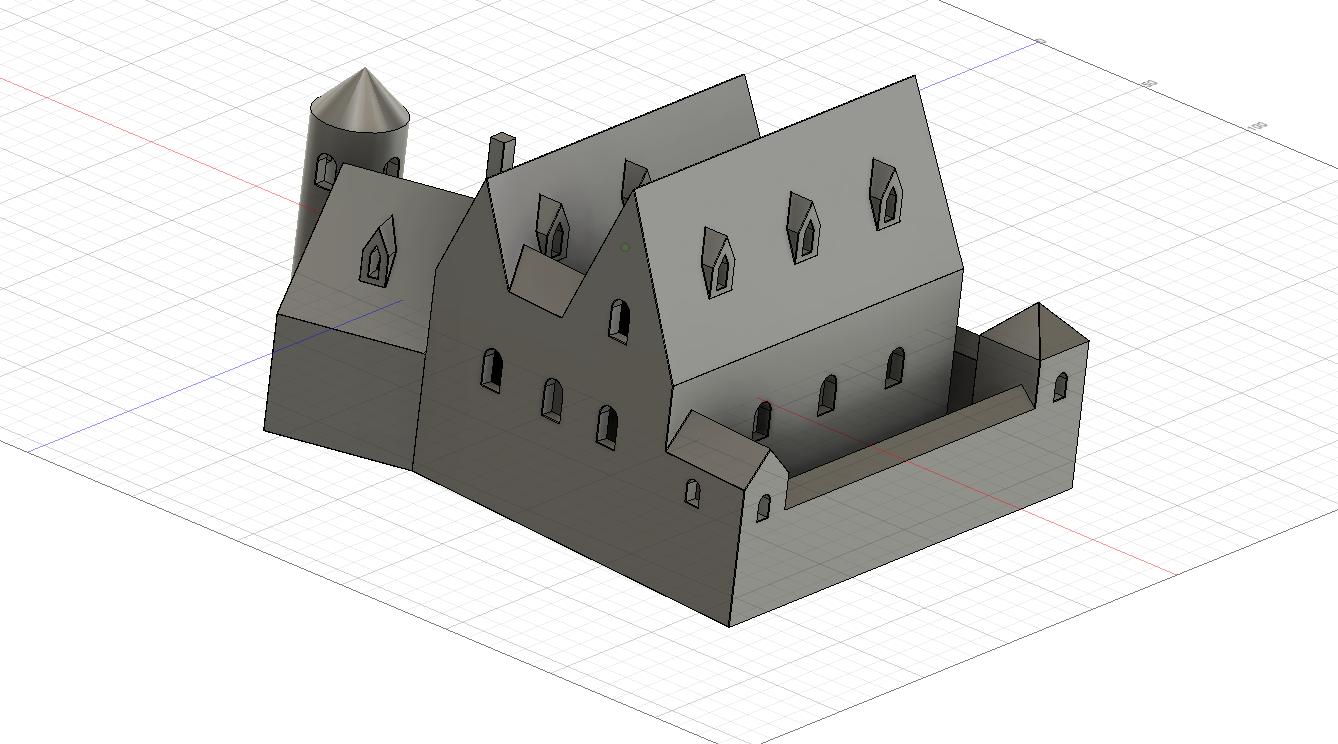1338x744 pixels.
Task: Select the arched window just below the gable peak
Action: 620,320
